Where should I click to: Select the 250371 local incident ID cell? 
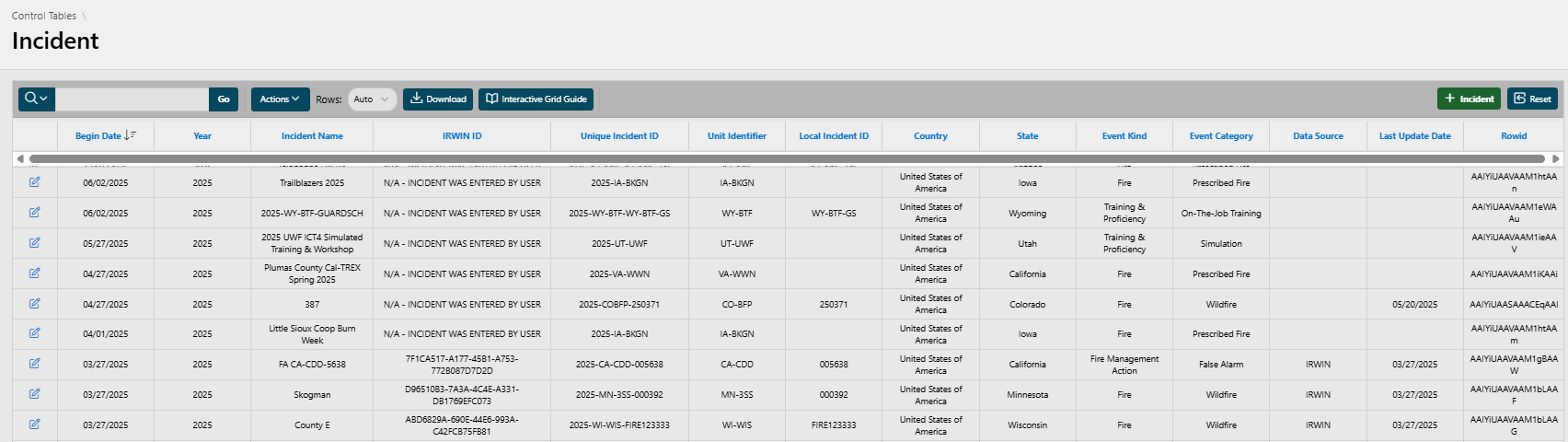pos(834,304)
